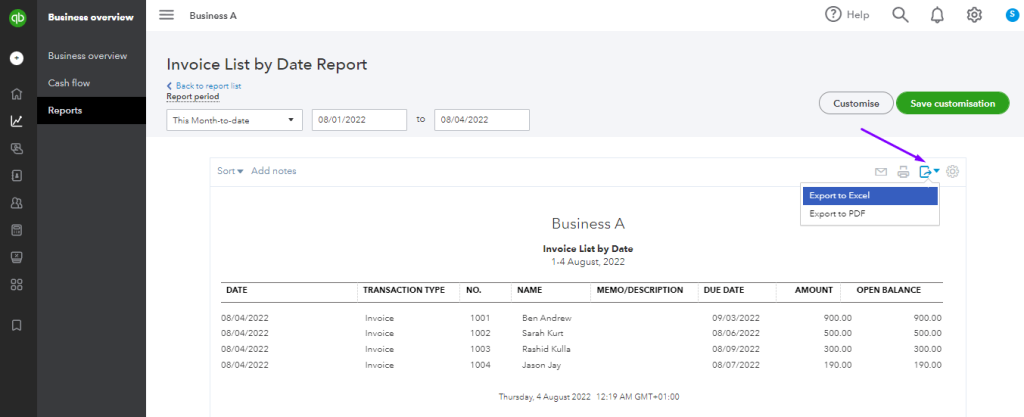Expand the export dropdown arrow
Viewport: 1024px width, 417px height.
pyautogui.click(x=936, y=172)
